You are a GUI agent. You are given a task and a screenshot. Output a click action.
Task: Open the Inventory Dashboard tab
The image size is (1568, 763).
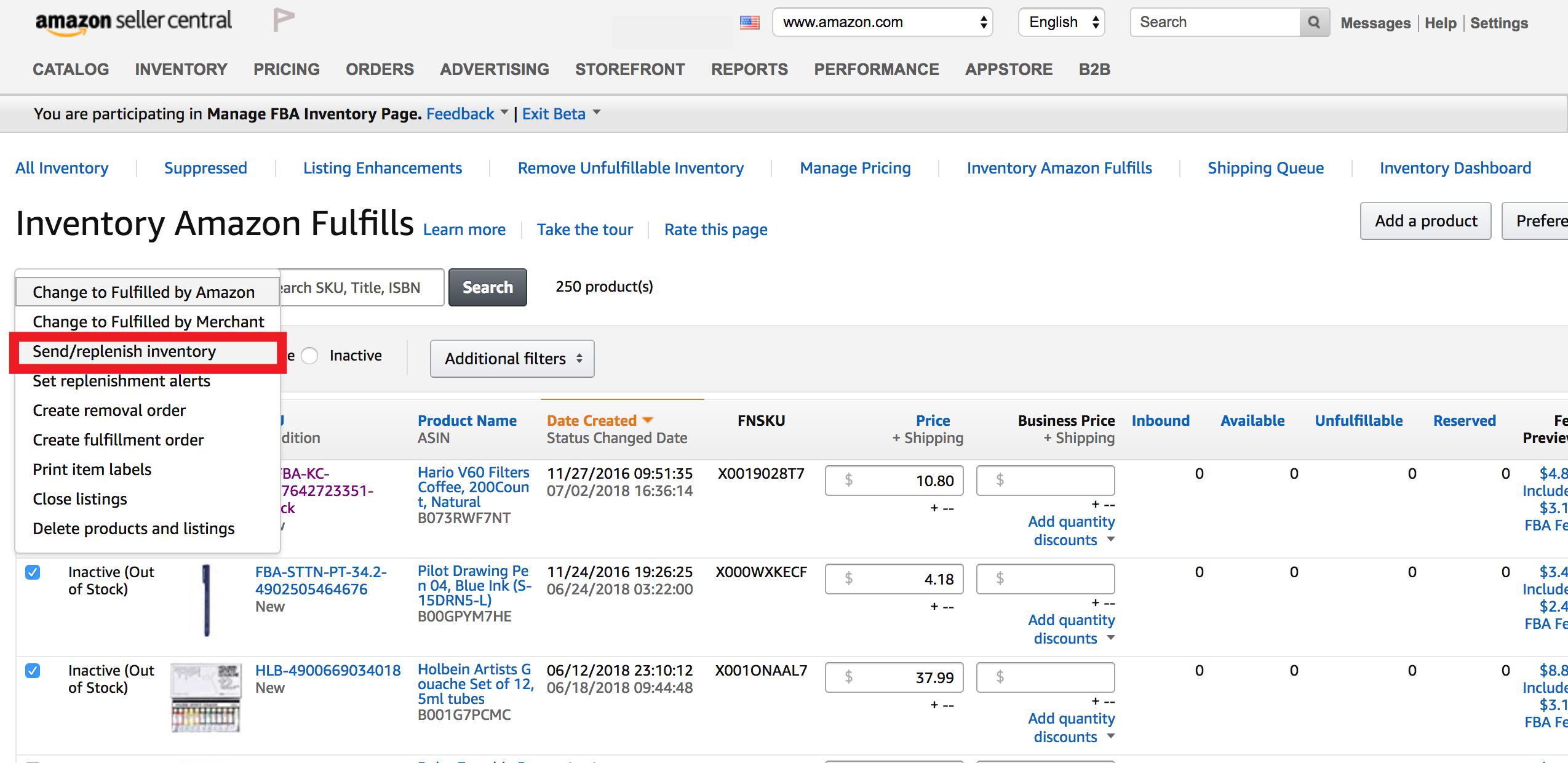[x=1455, y=168]
